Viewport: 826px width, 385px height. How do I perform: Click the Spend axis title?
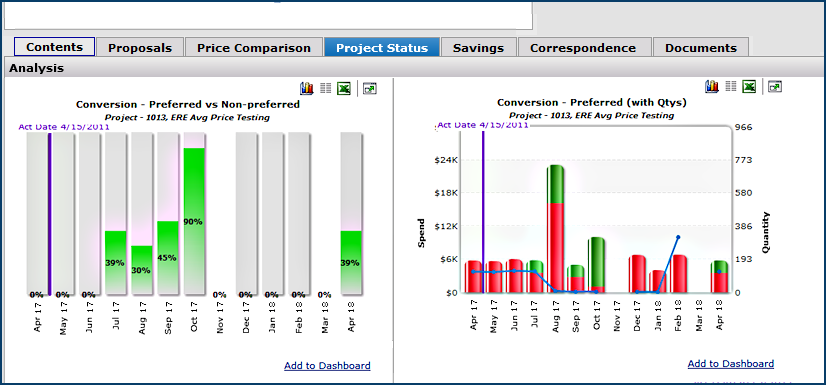point(421,233)
